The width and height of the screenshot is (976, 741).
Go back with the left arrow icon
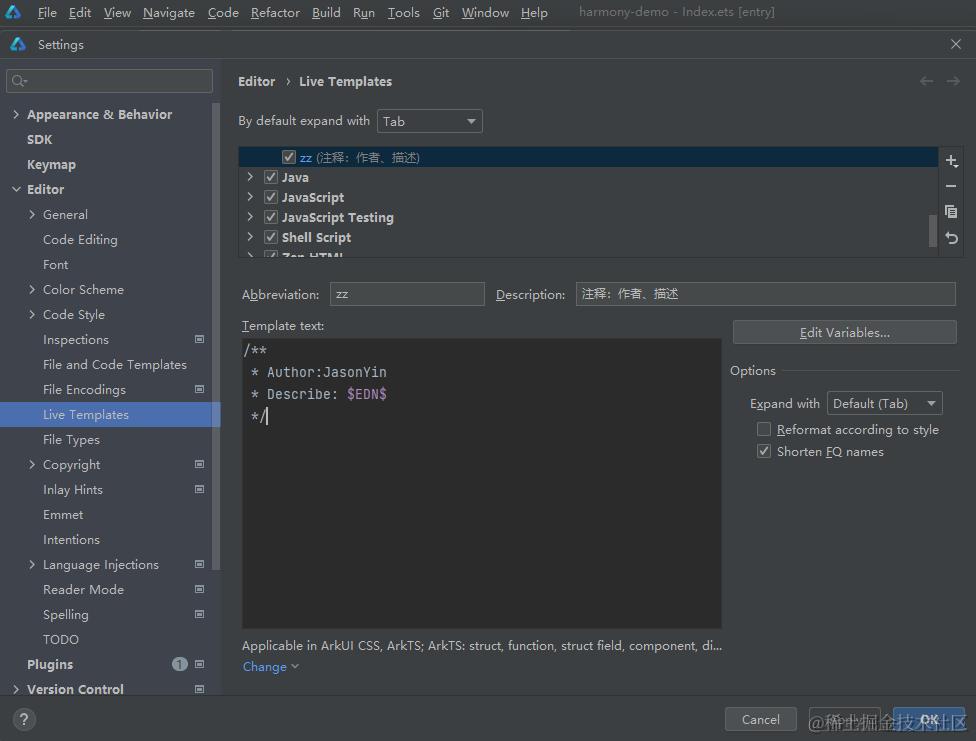pyautogui.click(x=926, y=82)
